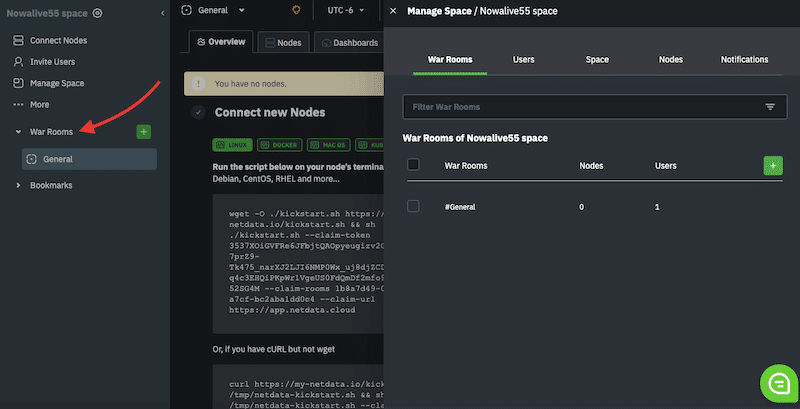Image resolution: width=800 pixels, height=409 pixels.
Task: Click the lightbulb icon in top bar
Action: (296, 10)
